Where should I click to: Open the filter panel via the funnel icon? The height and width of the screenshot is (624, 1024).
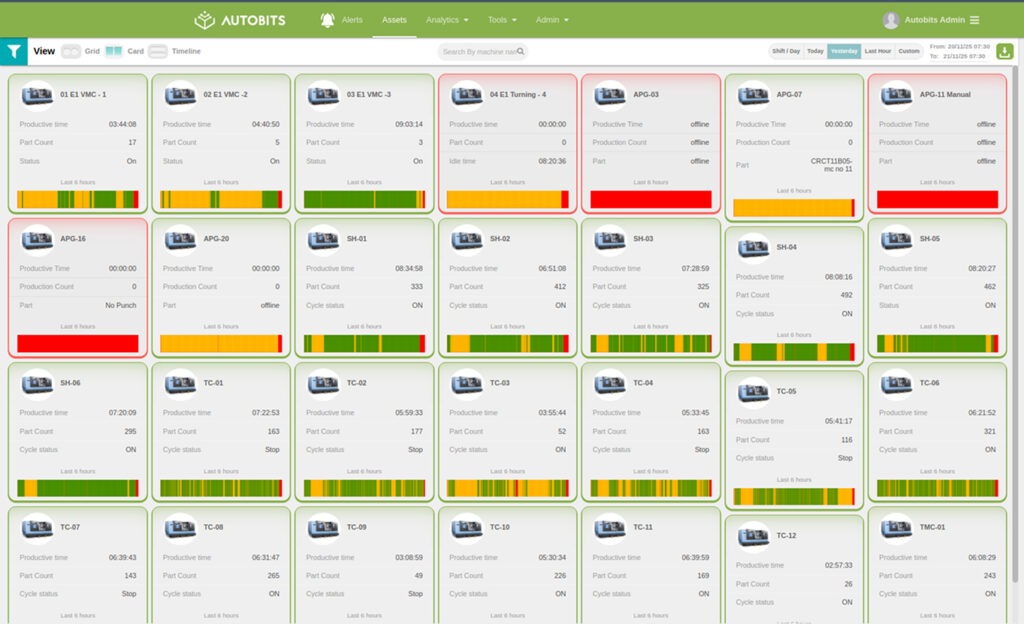14,50
